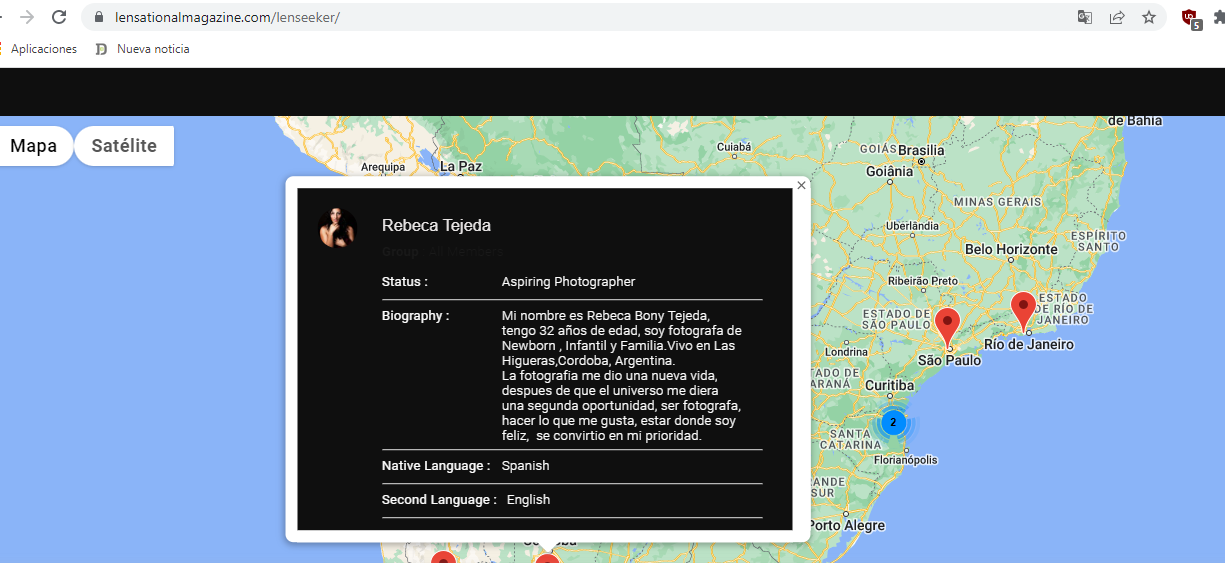
Task: Open the blue cluster marker labeled 2
Action: pyautogui.click(x=893, y=422)
